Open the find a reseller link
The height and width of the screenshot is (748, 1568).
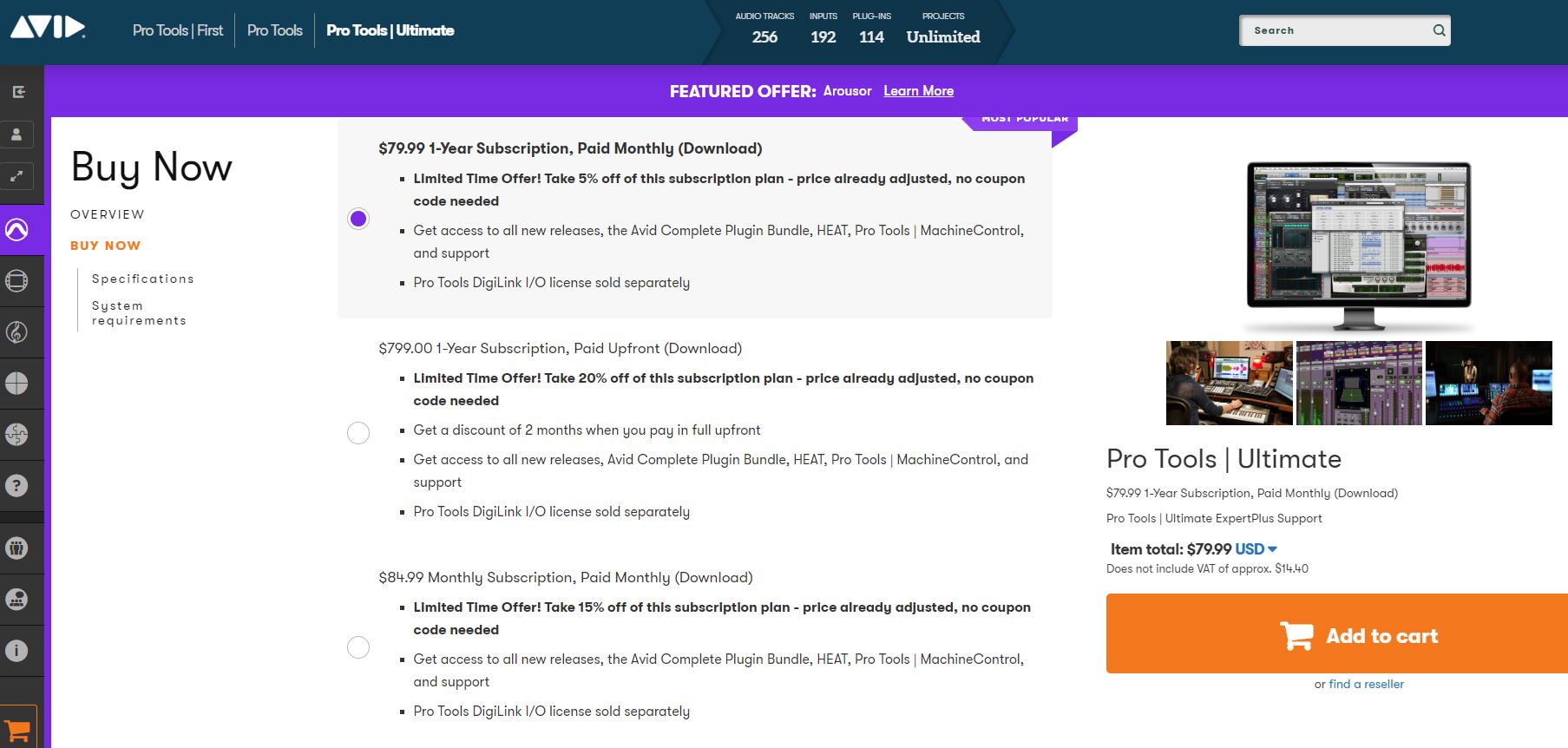1366,684
